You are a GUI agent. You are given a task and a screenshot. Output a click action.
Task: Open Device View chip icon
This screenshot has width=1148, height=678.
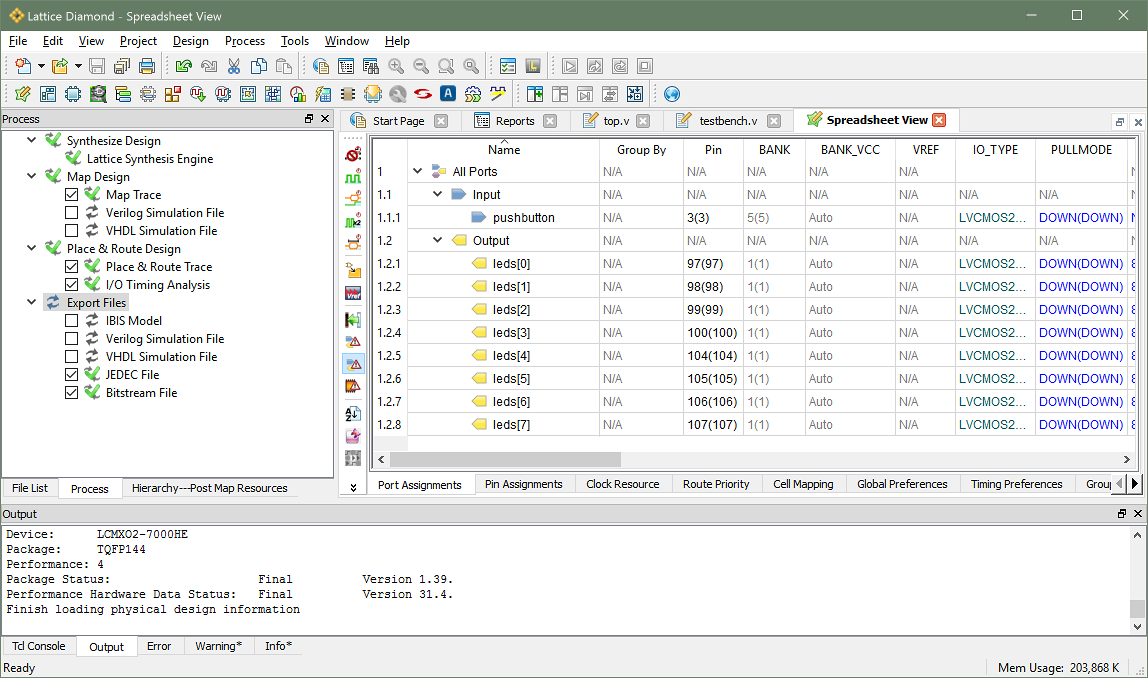click(x=72, y=94)
